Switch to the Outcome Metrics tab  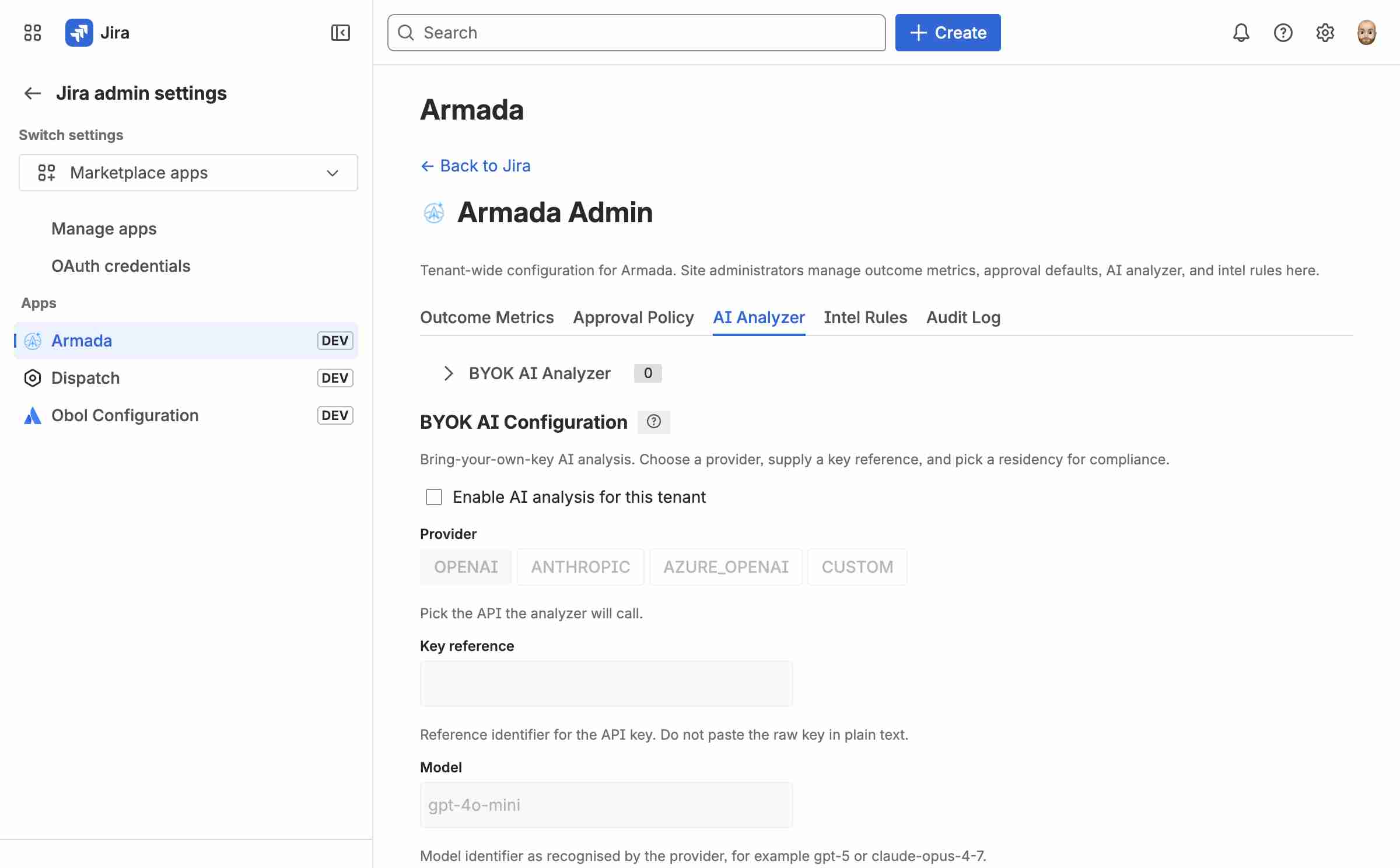pyautogui.click(x=487, y=317)
